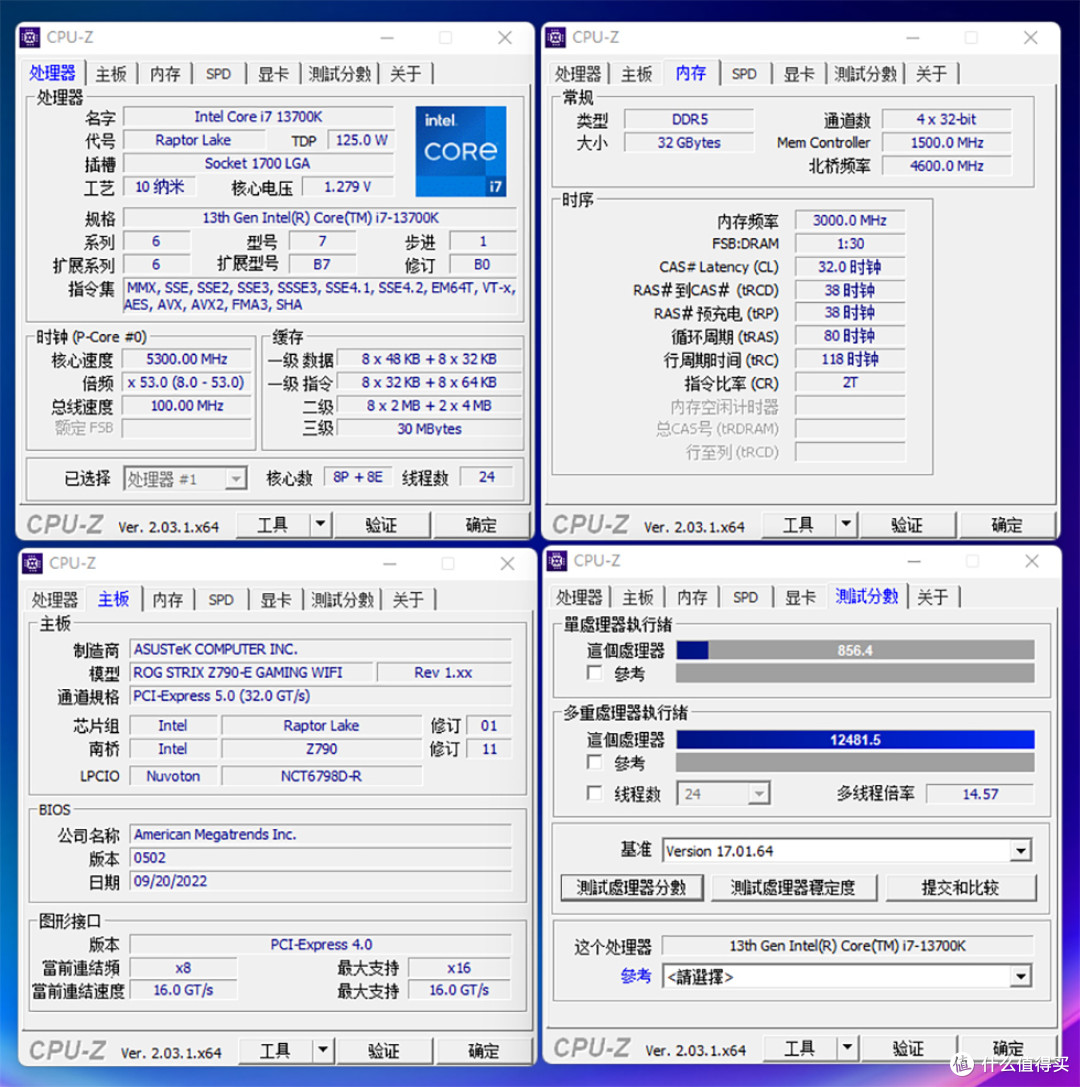Open 工具 dropdown arrow in memory window

pyautogui.click(x=846, y=524)
